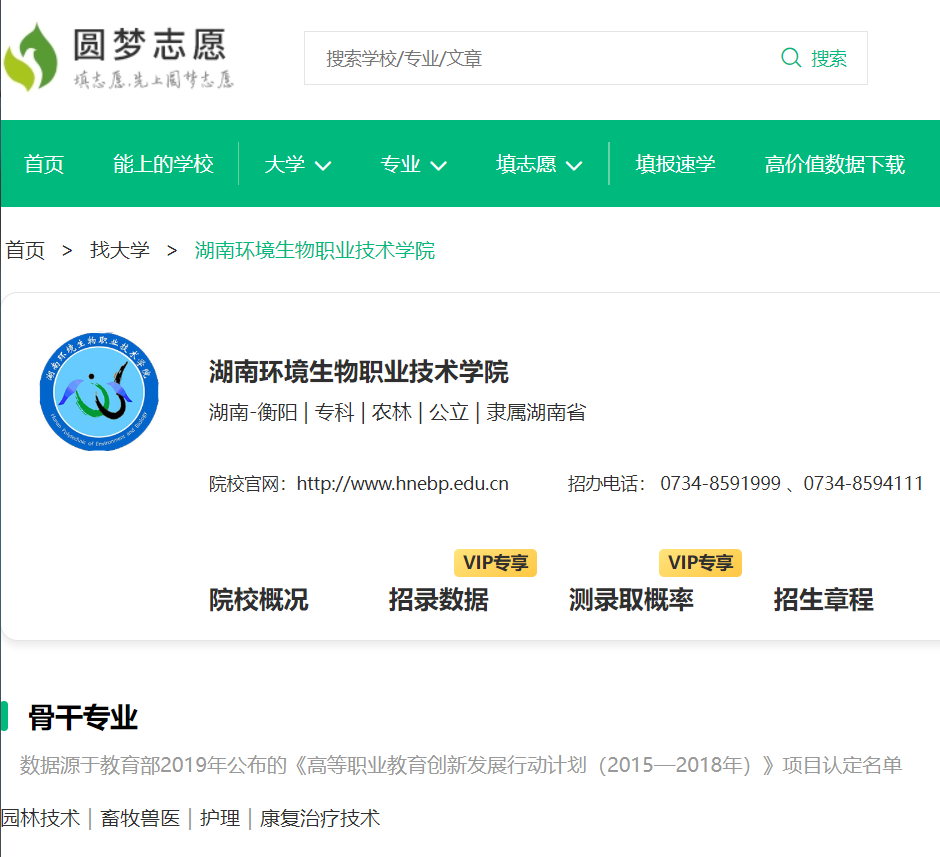
Task: Switch to the 招生章程 tab
Action: click(x=823, y=599)
